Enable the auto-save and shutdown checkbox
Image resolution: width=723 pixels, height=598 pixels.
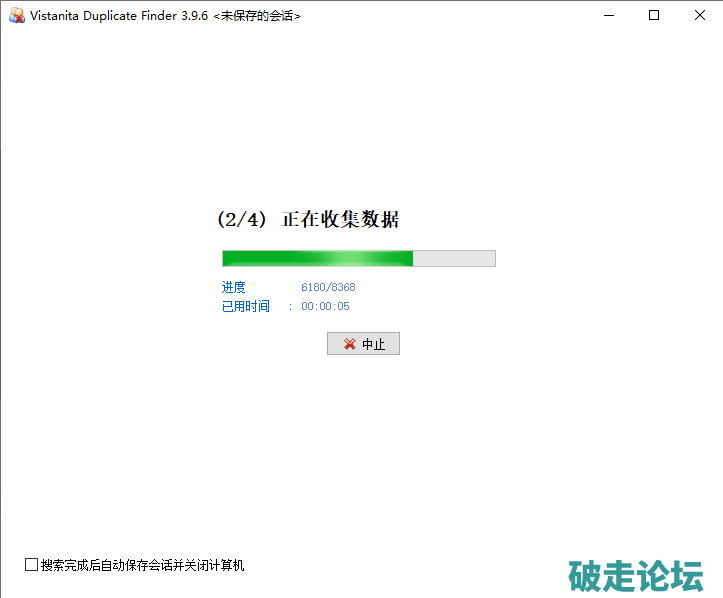click(31, 565)
